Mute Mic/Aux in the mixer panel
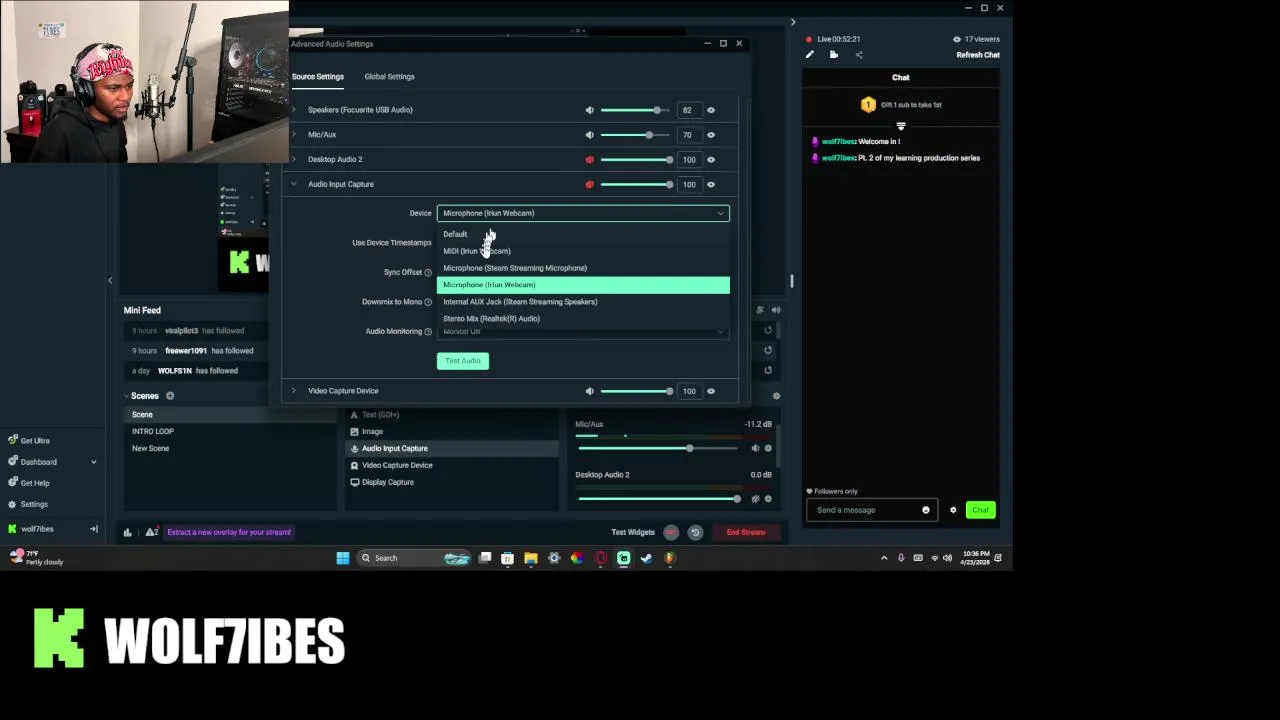This screenshot has height=720, width=1280. point(755,449)
